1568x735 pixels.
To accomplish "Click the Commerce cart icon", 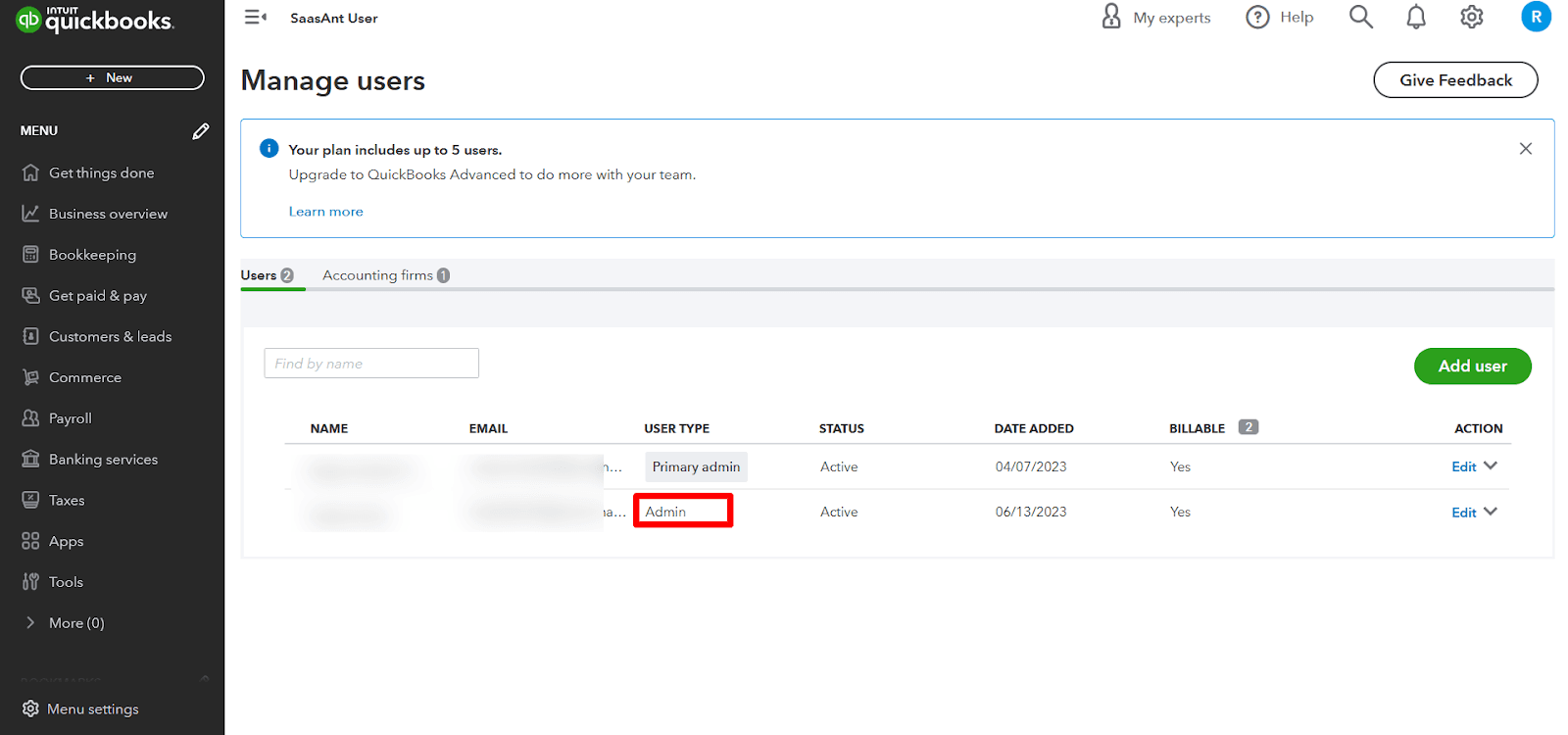I will (30, 377).
